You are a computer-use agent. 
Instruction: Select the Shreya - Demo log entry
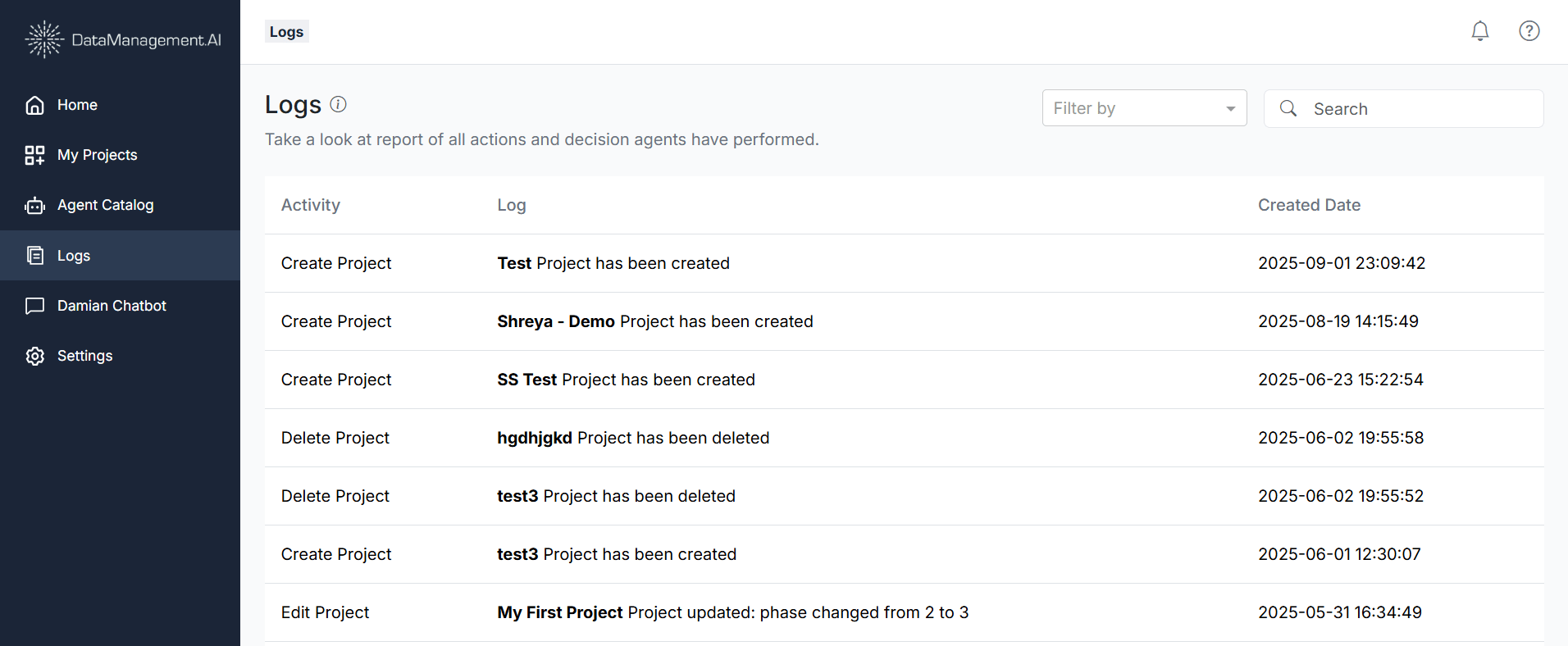654,321
